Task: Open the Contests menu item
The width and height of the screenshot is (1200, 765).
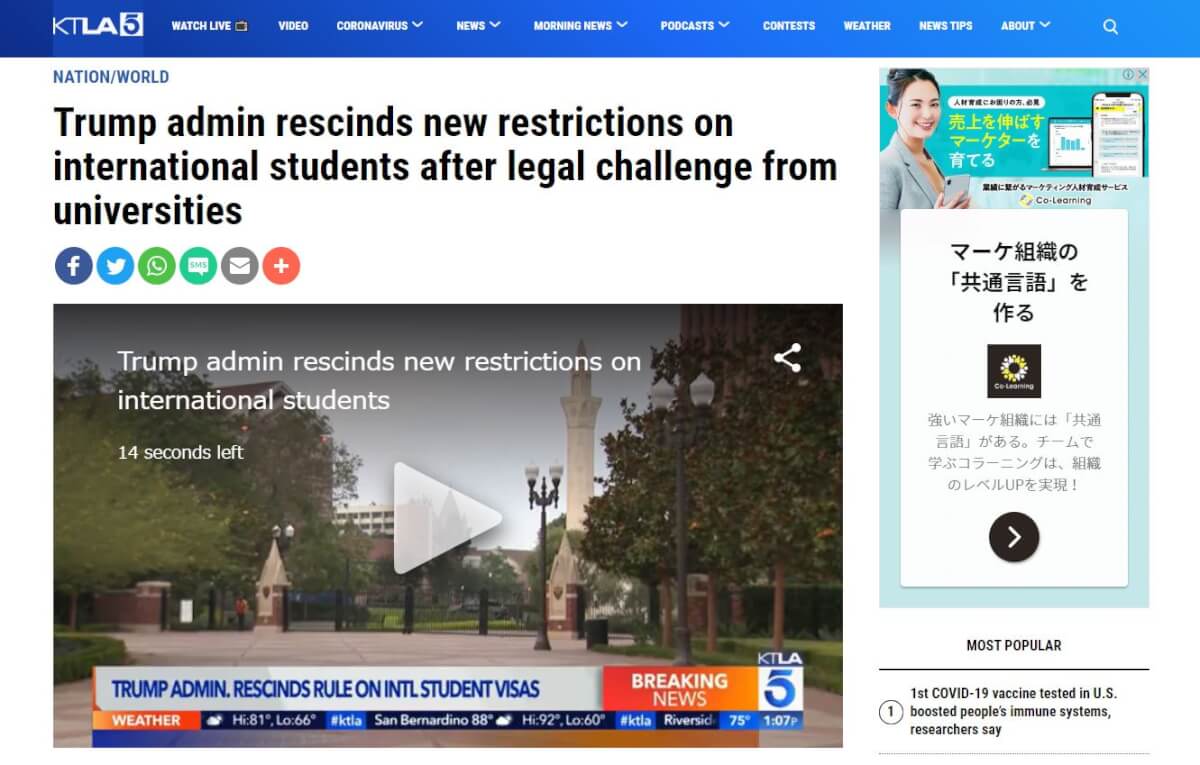Action: [789, 26]
